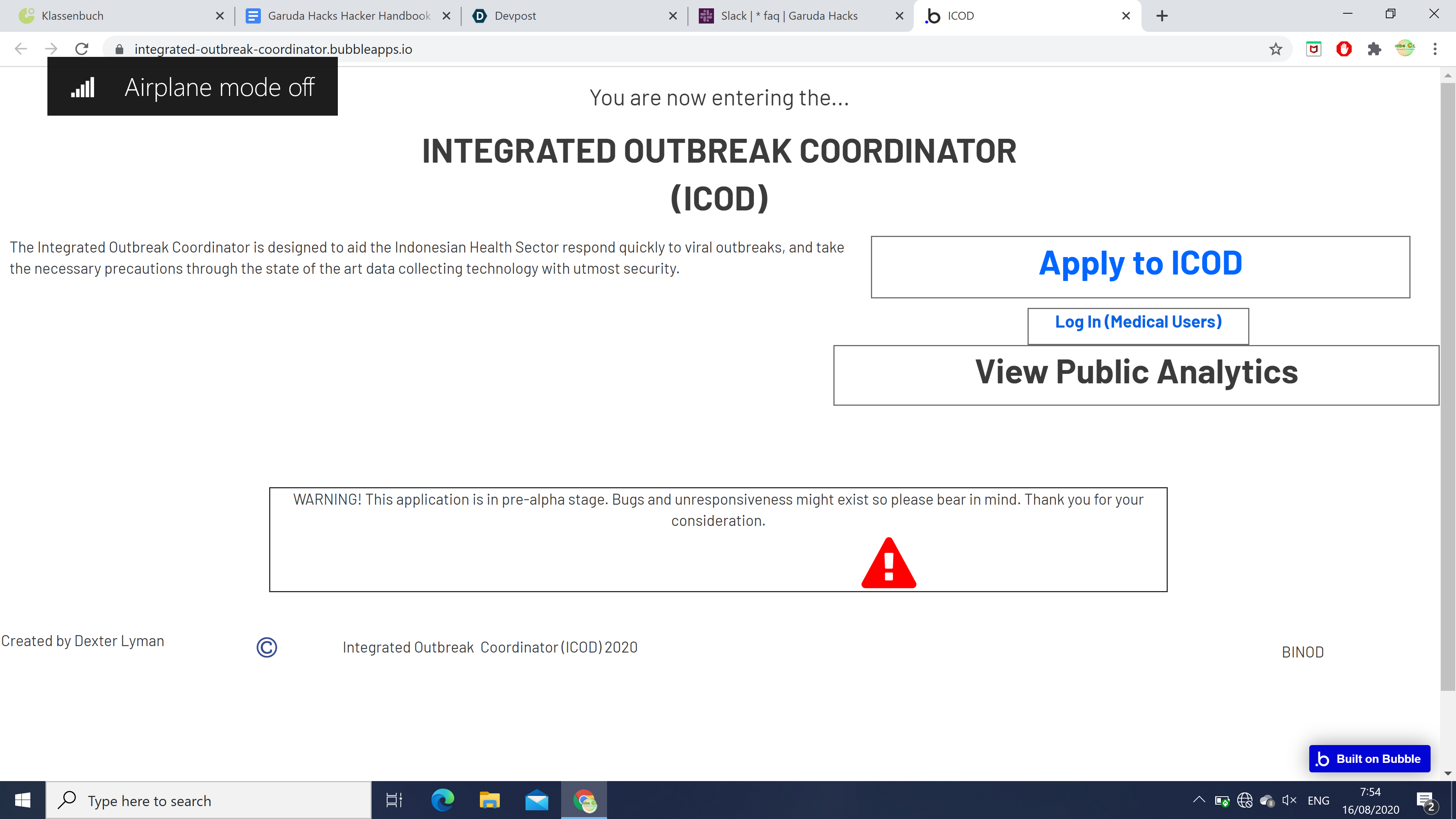This screenshot has width=1456, height=819.
Task: Switch to the Devpost tab
Action: point(571,16)
